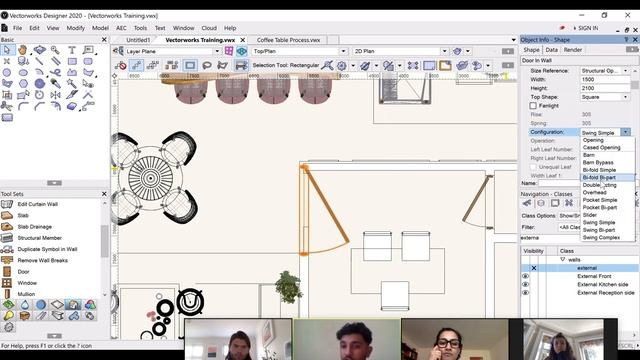The image size is (640, 360).
Task: Click the Slab tool icon in Tool Sets
Action: (7, 215)
